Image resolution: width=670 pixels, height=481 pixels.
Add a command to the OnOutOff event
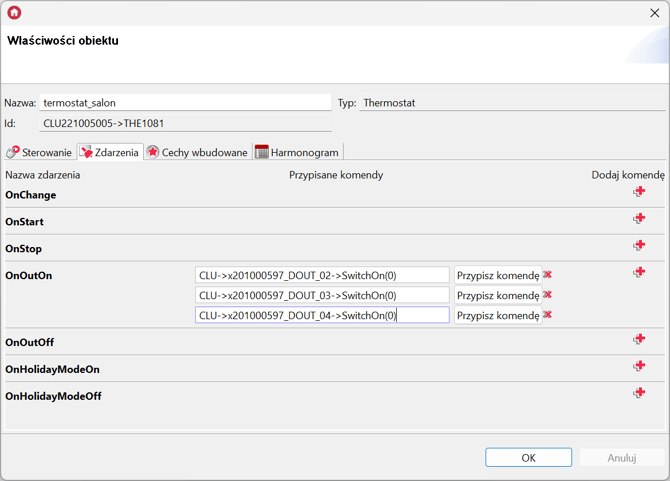pyautogui.click(x=639, y=339)
